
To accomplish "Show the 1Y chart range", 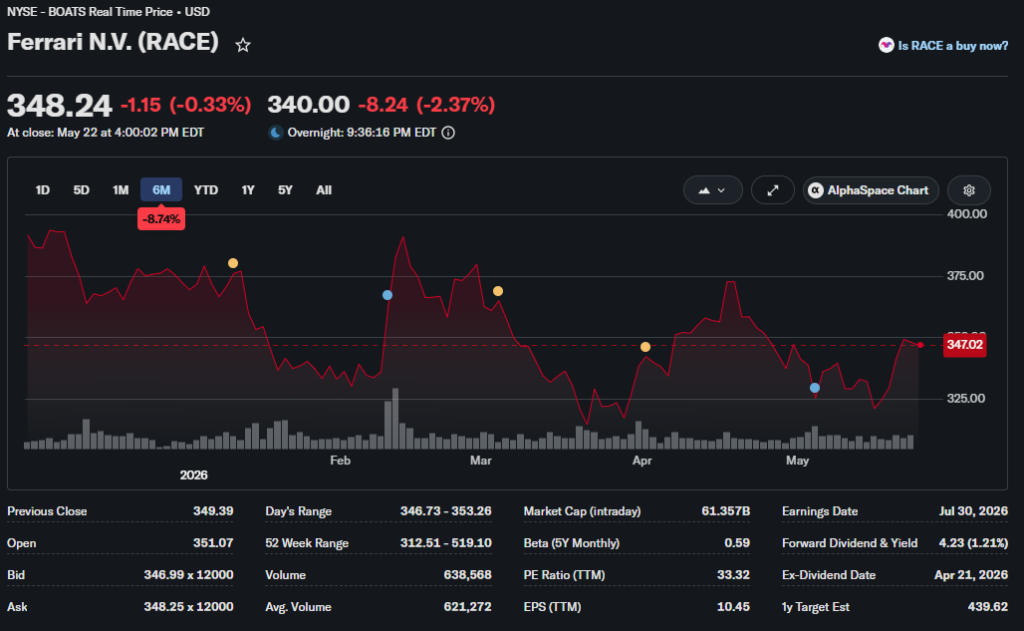I will click(x=248, y=190).
